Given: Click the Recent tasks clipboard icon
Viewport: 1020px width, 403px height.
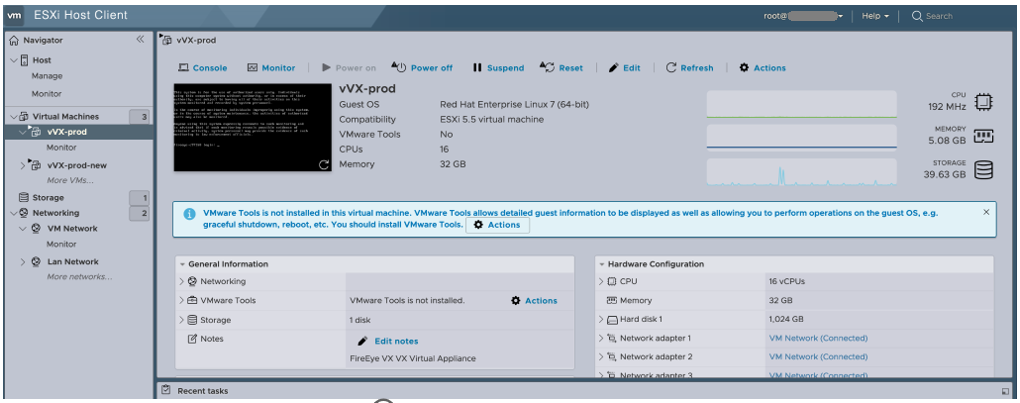Looking at the screenshot, I should (166, 390).
